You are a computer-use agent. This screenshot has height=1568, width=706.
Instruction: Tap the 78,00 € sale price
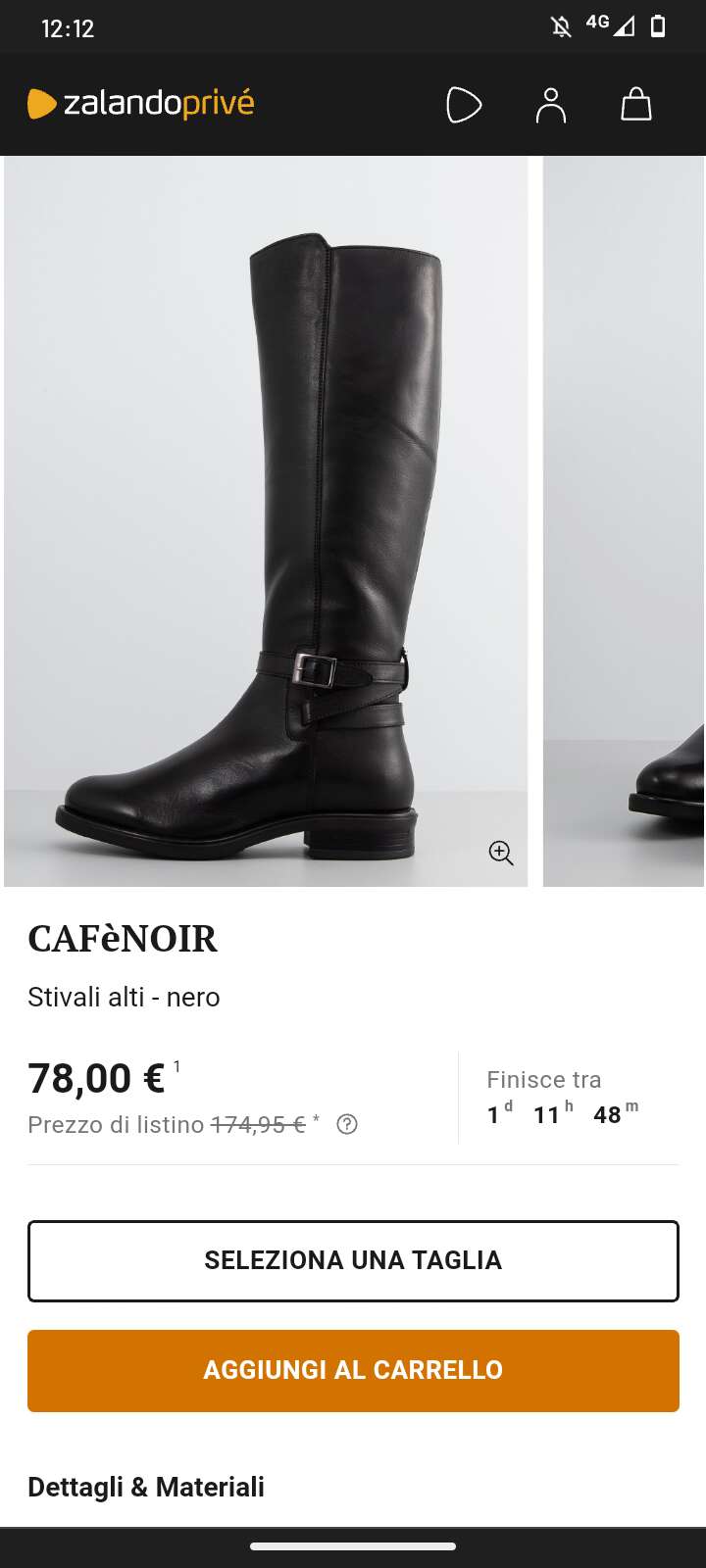pos(96,1078)
